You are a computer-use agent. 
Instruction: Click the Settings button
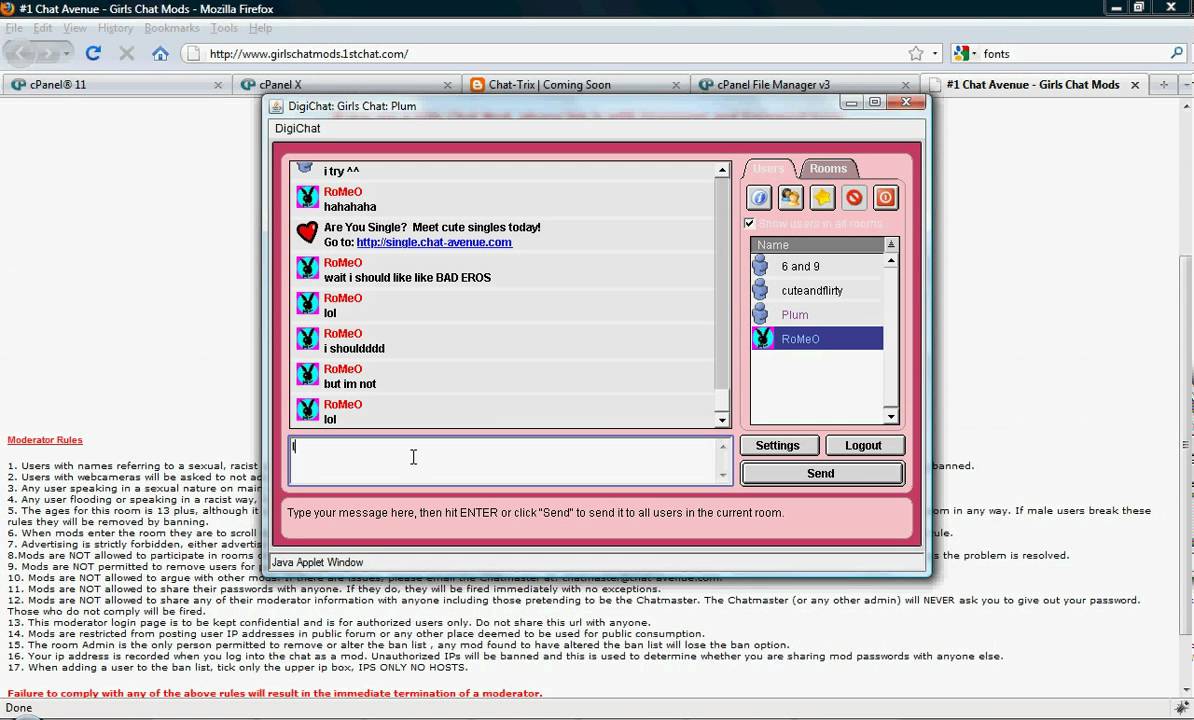click(x=777, y=445)
